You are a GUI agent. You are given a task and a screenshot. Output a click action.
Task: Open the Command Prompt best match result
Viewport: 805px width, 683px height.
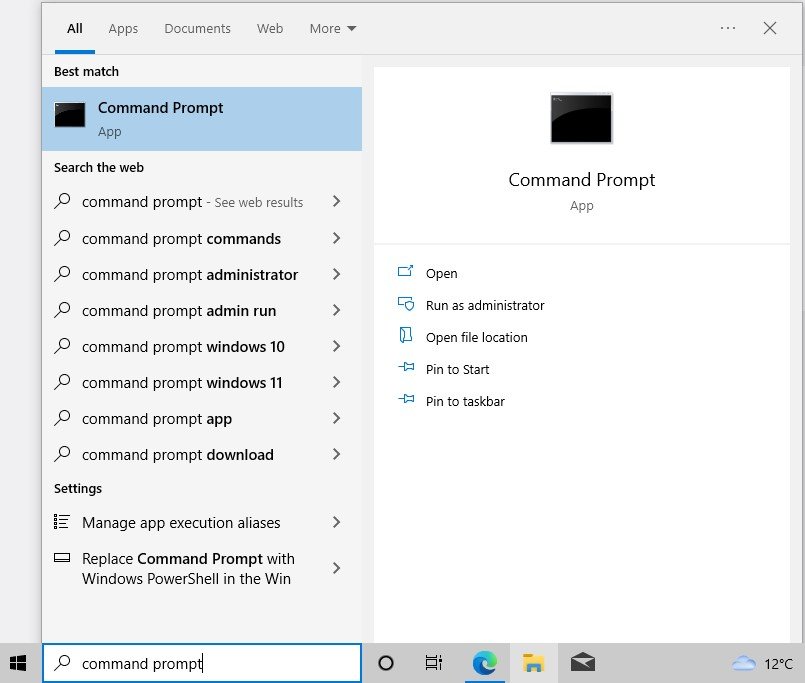202,119
